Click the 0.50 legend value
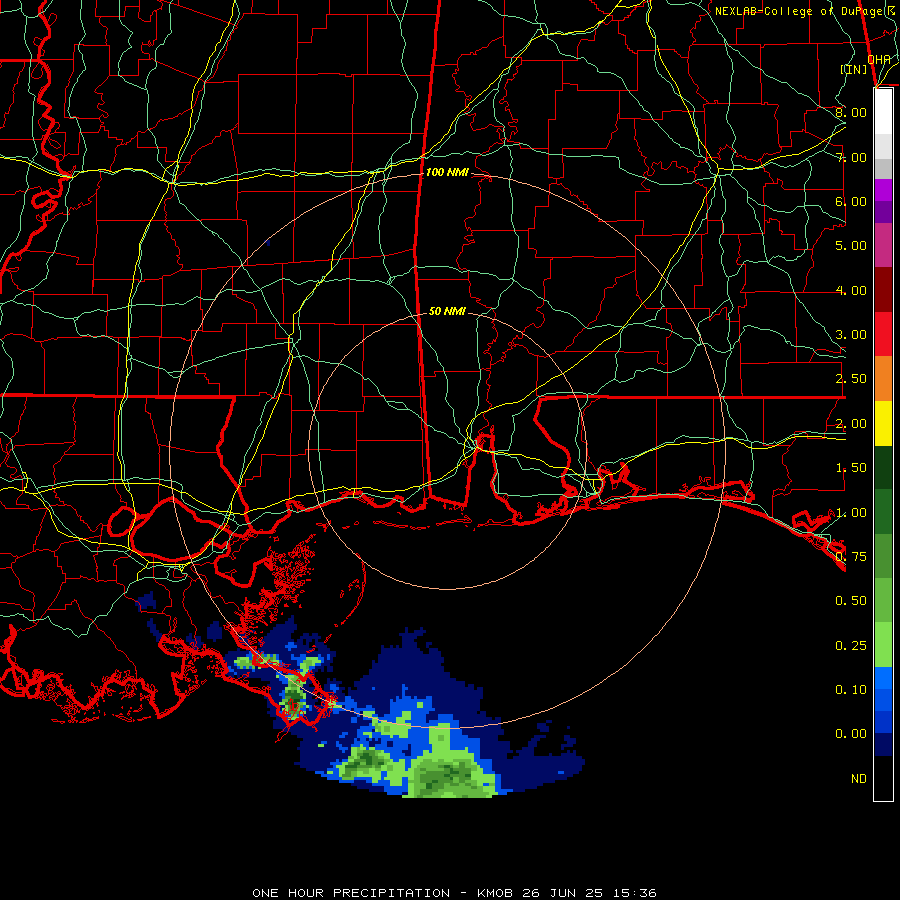Screen dimensions: 900x900 coord(851,601)
